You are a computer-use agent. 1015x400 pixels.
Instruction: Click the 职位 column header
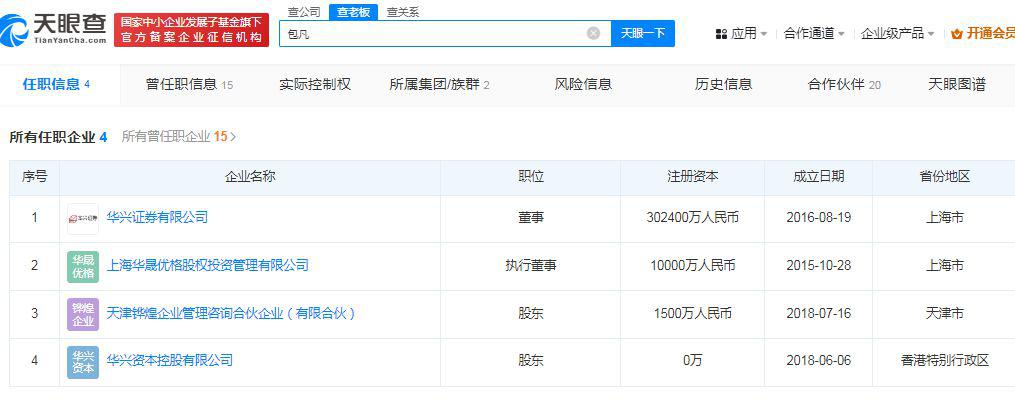(x=531, y=177)
